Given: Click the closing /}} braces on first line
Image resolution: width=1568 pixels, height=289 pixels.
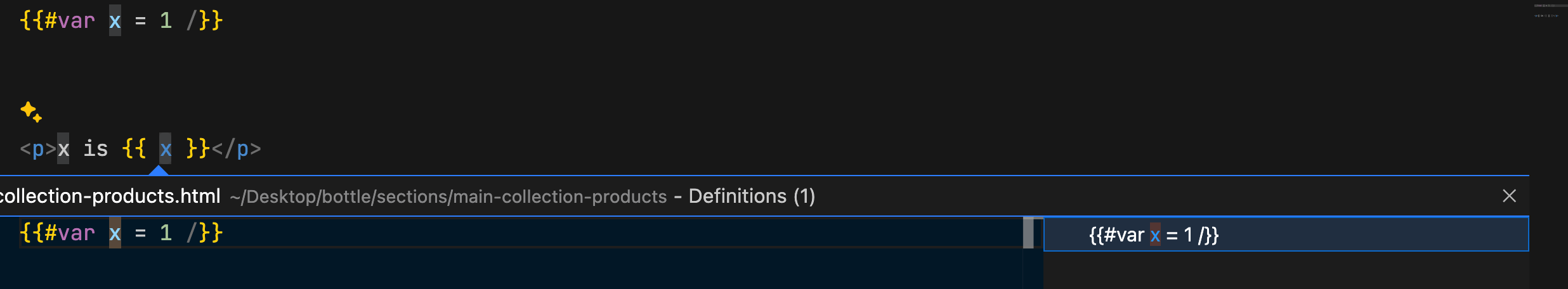Looking at the screenshot, I should tap(204, 21).
